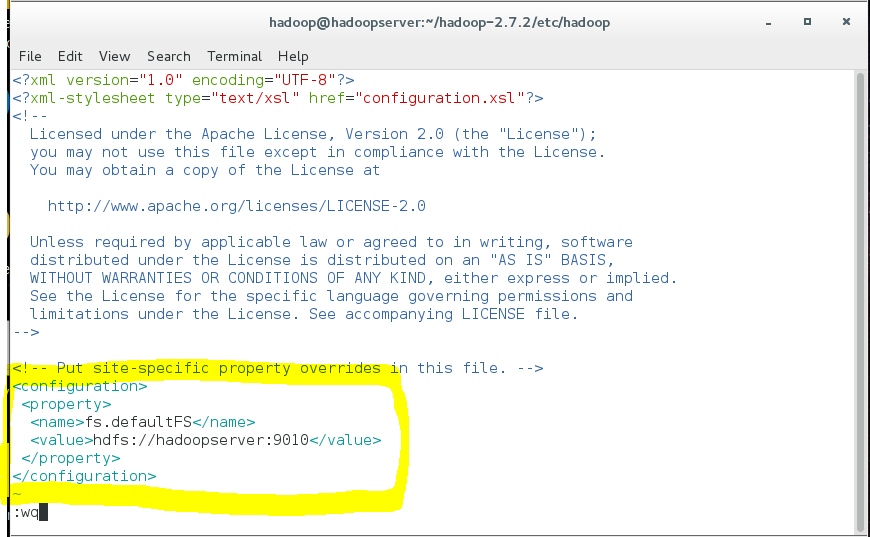Click the 'See the License for' line
This screenshot has width=870, height=537.
pyautogui.click(x=331, y=296)
